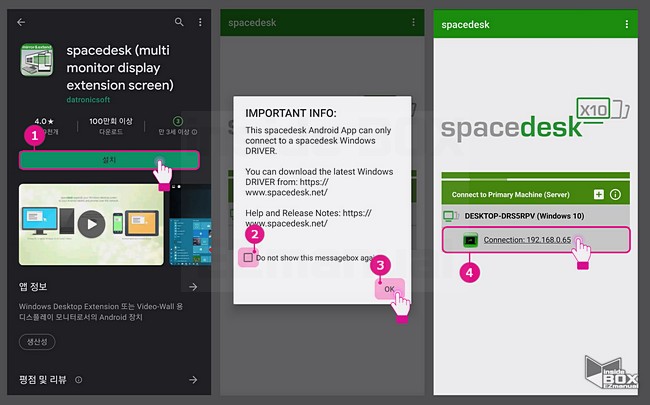This screenshot has height=405, width=650.
Task: Confirm the IMPORTANT INFO dialog with OK
Action: [389, 289]
